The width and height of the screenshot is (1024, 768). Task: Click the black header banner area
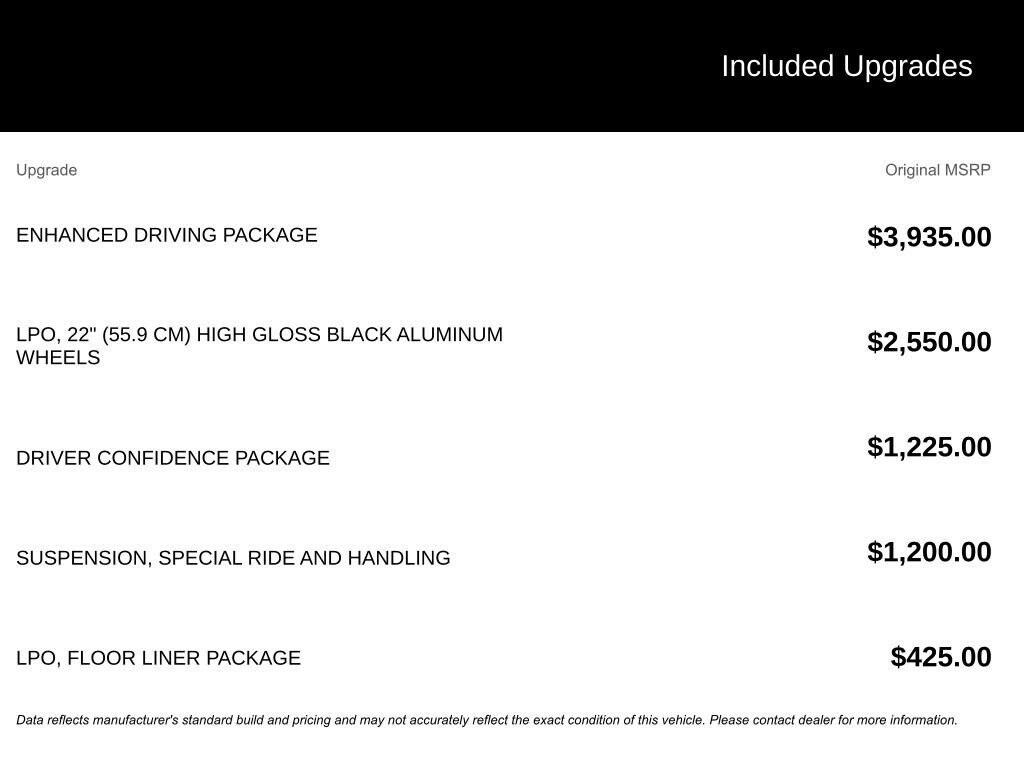[512, 66]
